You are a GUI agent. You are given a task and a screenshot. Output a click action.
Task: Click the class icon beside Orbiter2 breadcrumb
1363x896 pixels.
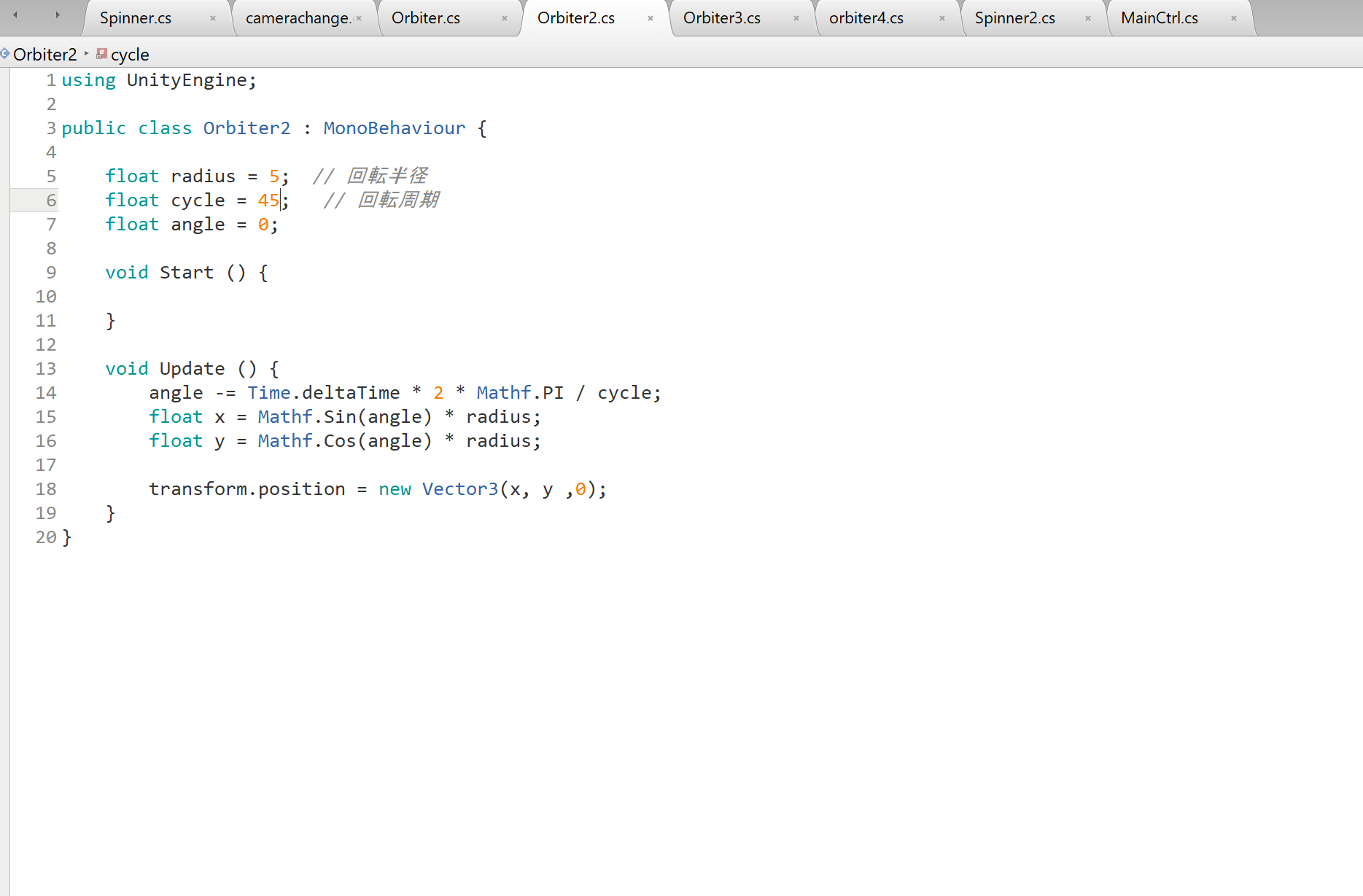(5, 53)
